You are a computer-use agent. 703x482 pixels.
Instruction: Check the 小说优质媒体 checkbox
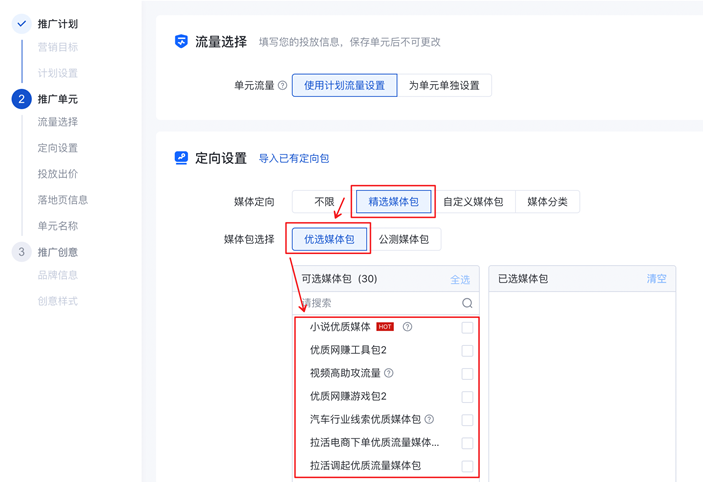click(467, 327)
